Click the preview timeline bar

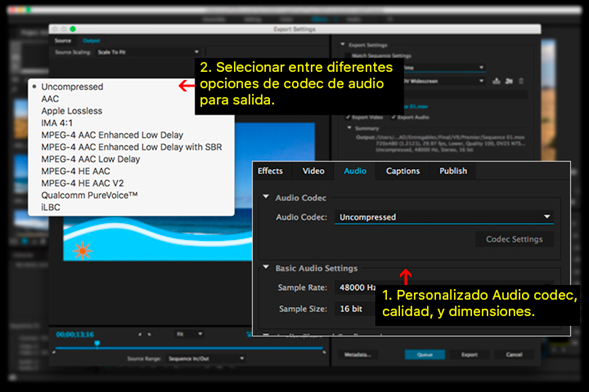[189, 348]
